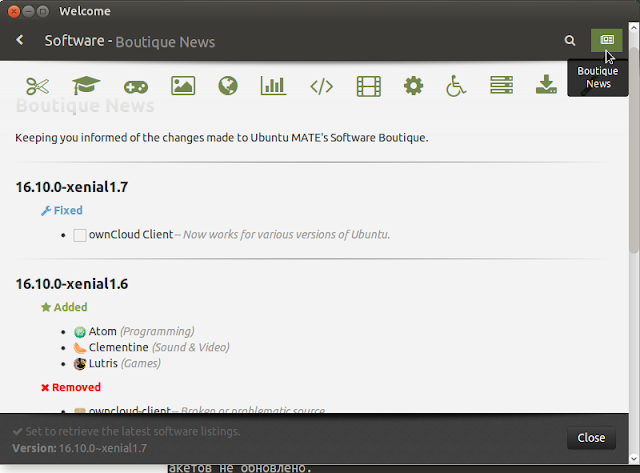Click the 16.10.0-xenial1.7 heading

click(72, 187)
